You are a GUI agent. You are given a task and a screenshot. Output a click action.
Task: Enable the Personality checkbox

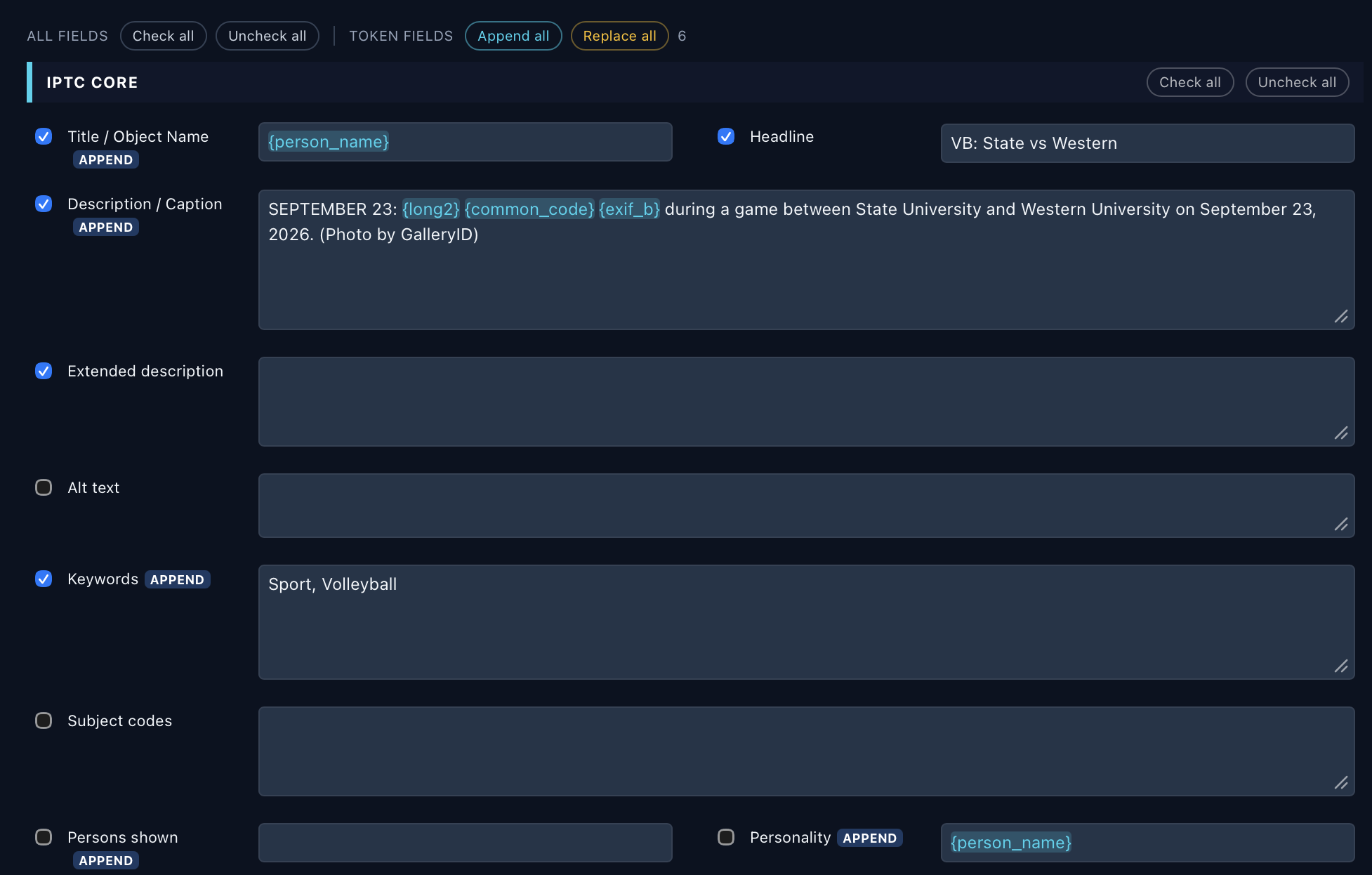[726, 837]
